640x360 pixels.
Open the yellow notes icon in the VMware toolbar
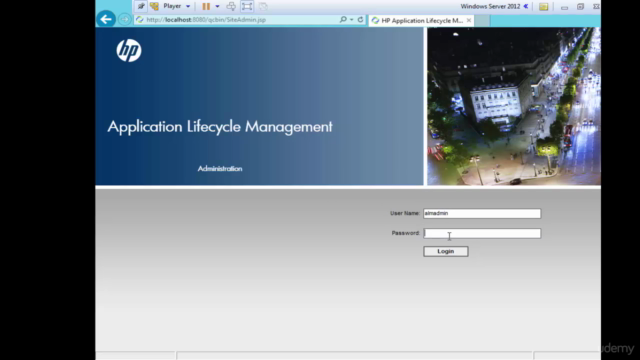pos(543,7)
